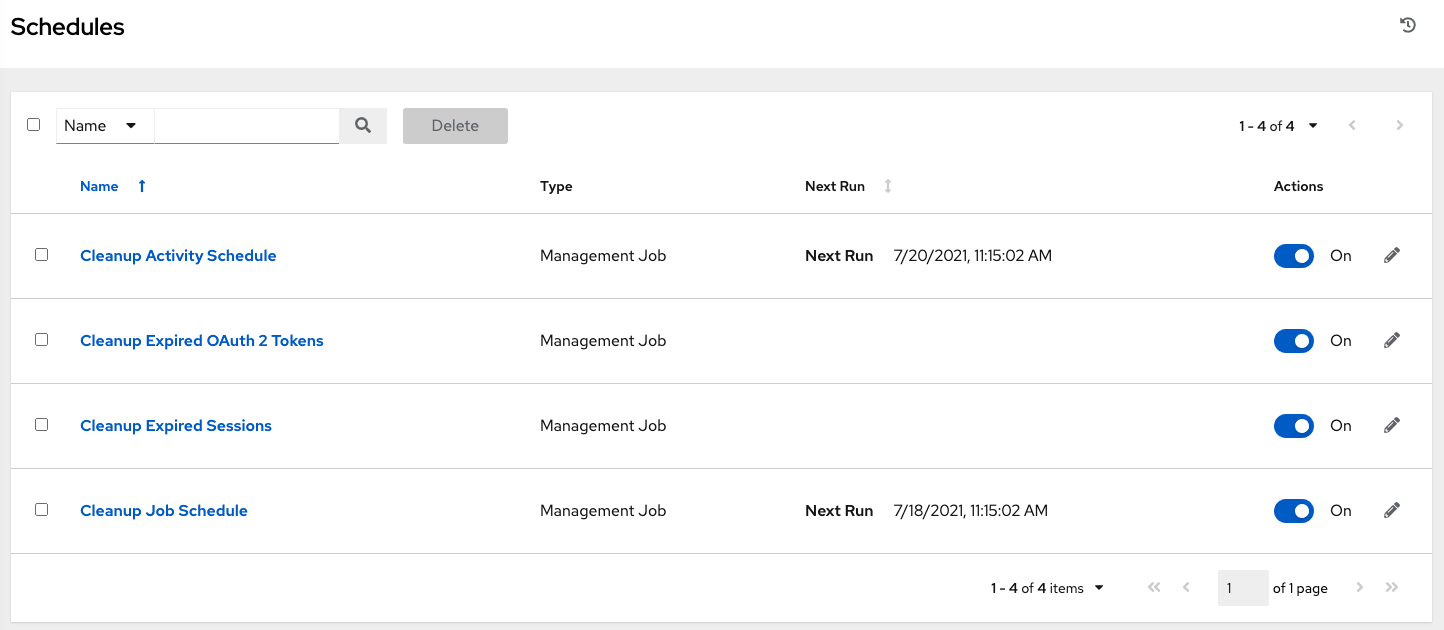The width and height of the screenshot is (1444, 630).
Task: Select the select-all checkbox above the list
Action: [x=33, y=123]
